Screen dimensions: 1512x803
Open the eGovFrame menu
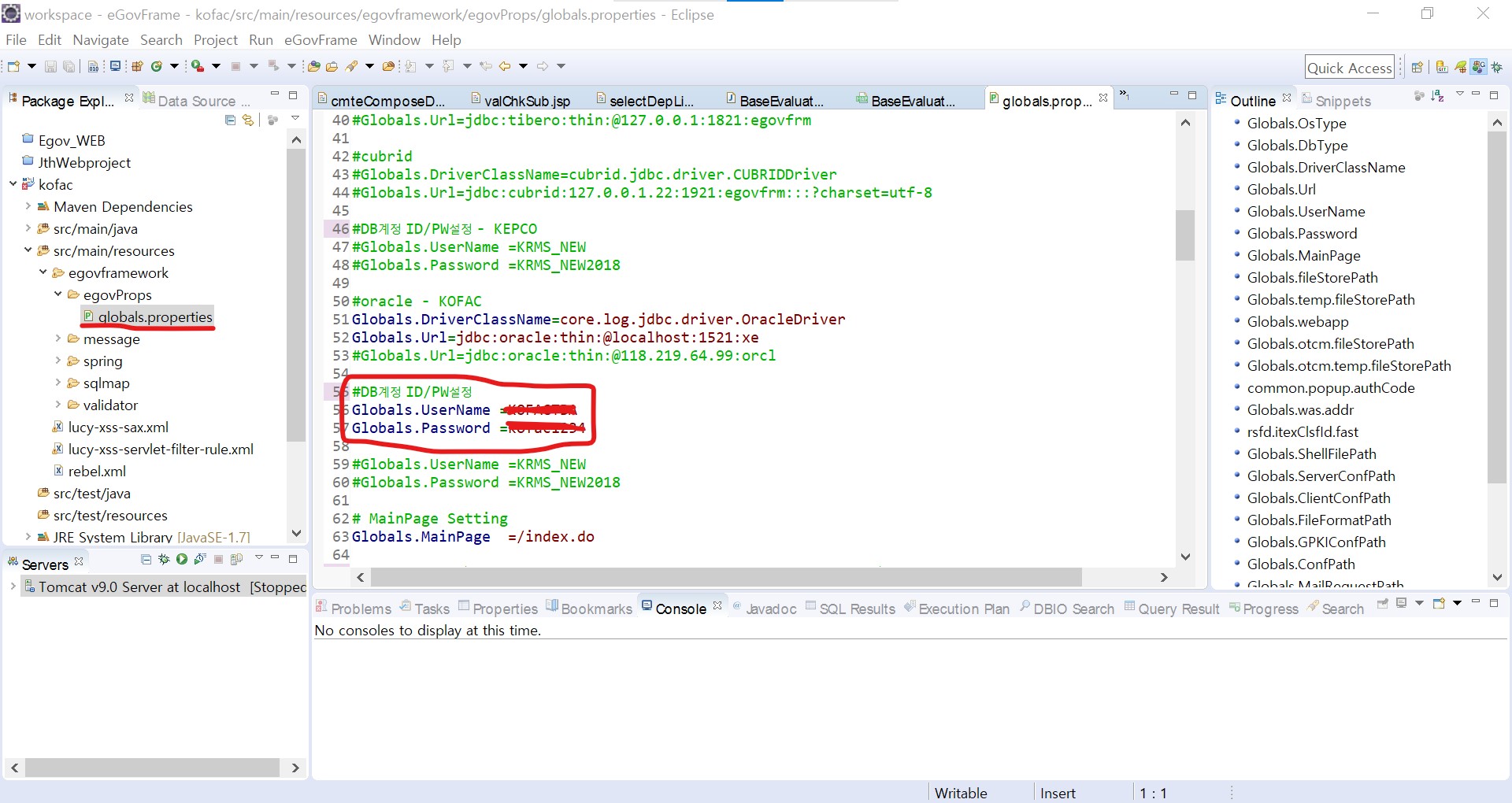coord(321,40)
